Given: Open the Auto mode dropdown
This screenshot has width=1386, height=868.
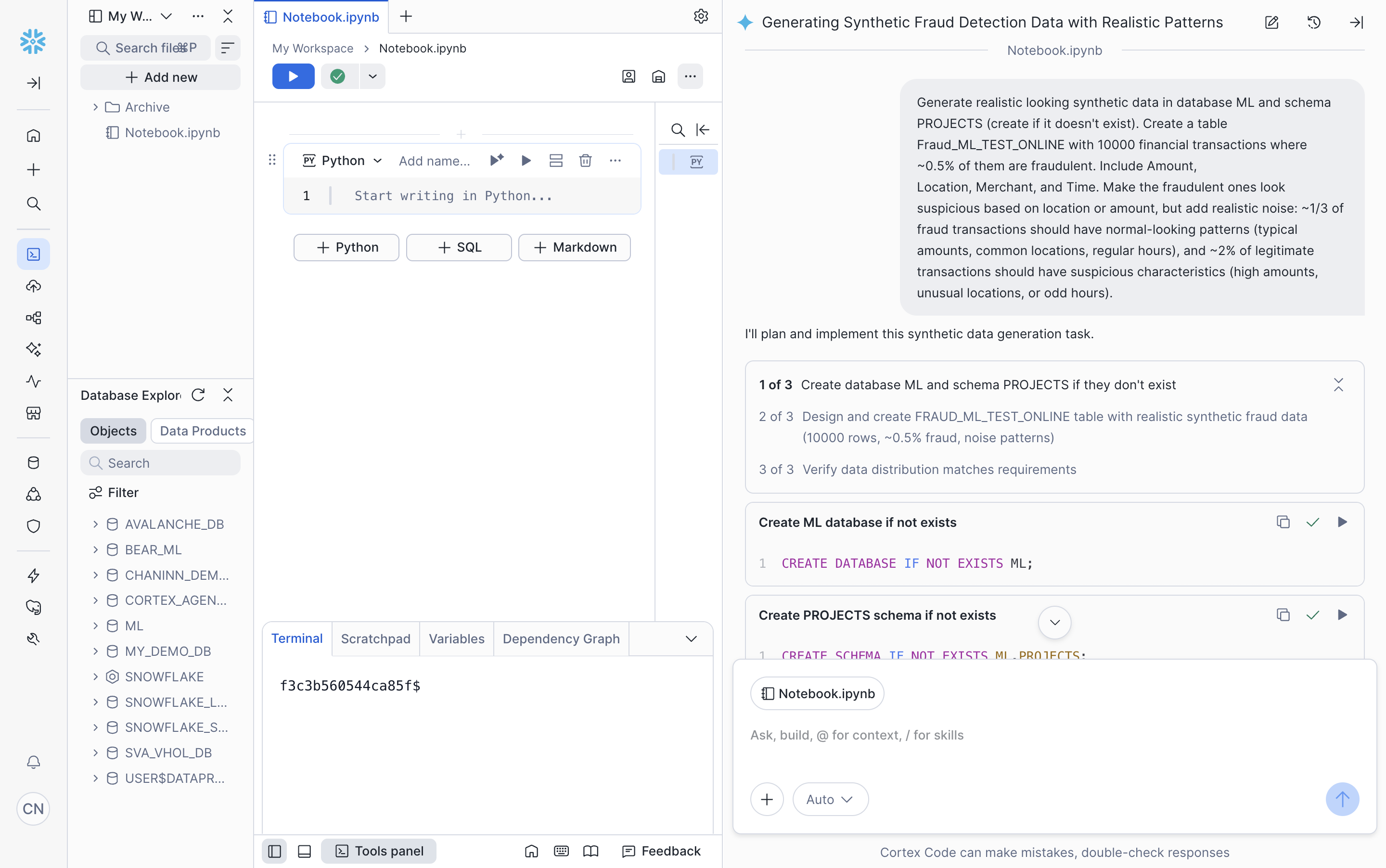Looking at the screenshot, I should pos(830,799).
